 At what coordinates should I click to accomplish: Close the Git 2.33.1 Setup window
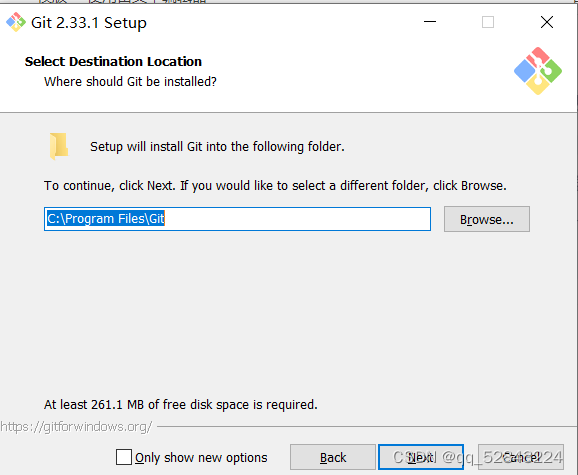(x=547, y=22)
